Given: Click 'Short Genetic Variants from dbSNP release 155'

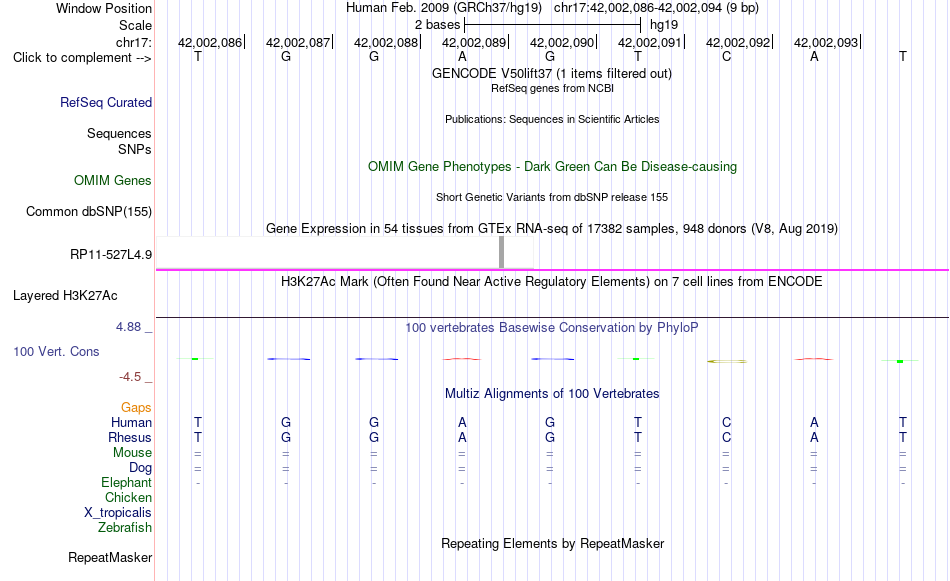Looking at the screenshot, I should (552, 198).
